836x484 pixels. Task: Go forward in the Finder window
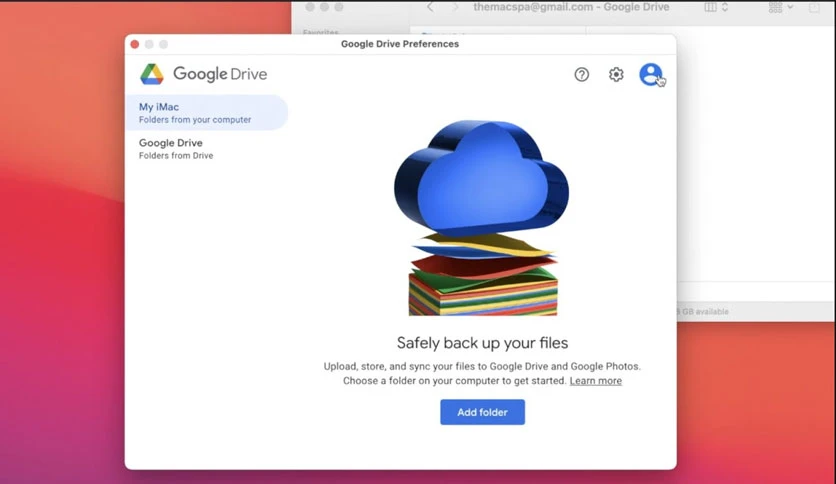(455, 7)
